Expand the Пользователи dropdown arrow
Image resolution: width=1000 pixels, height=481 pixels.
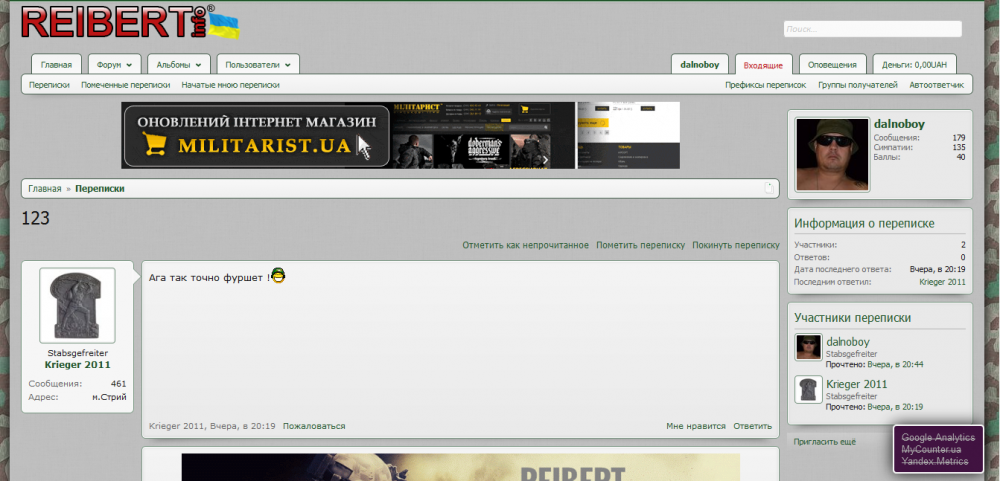288,65
